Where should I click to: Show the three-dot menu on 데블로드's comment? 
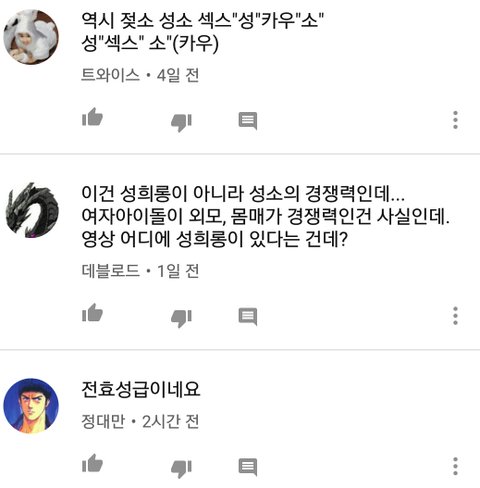pos(455,315)
